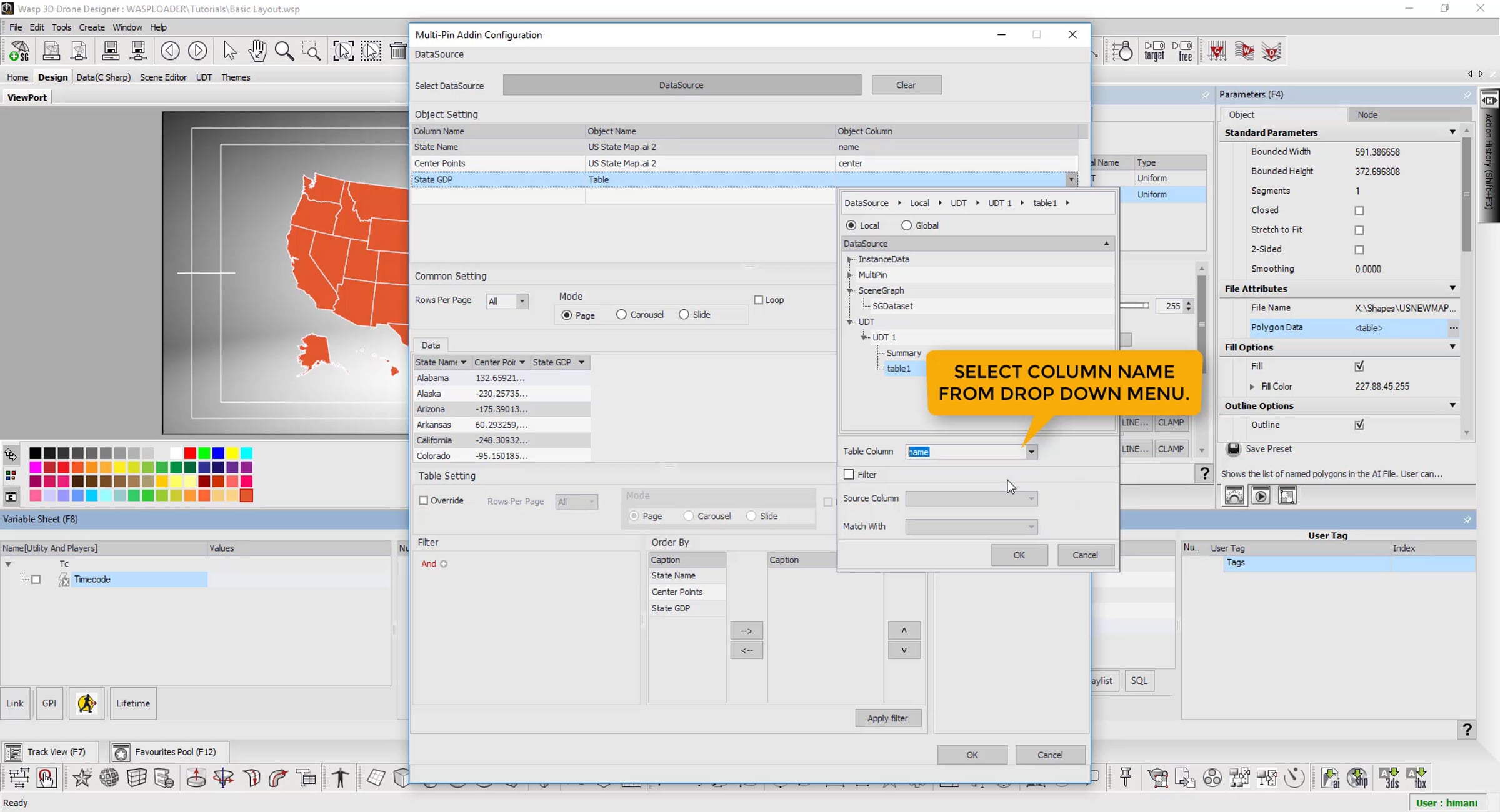Select the Summary tree item
The width and height of the screenshot is (1500, 812).
(903, 353)
